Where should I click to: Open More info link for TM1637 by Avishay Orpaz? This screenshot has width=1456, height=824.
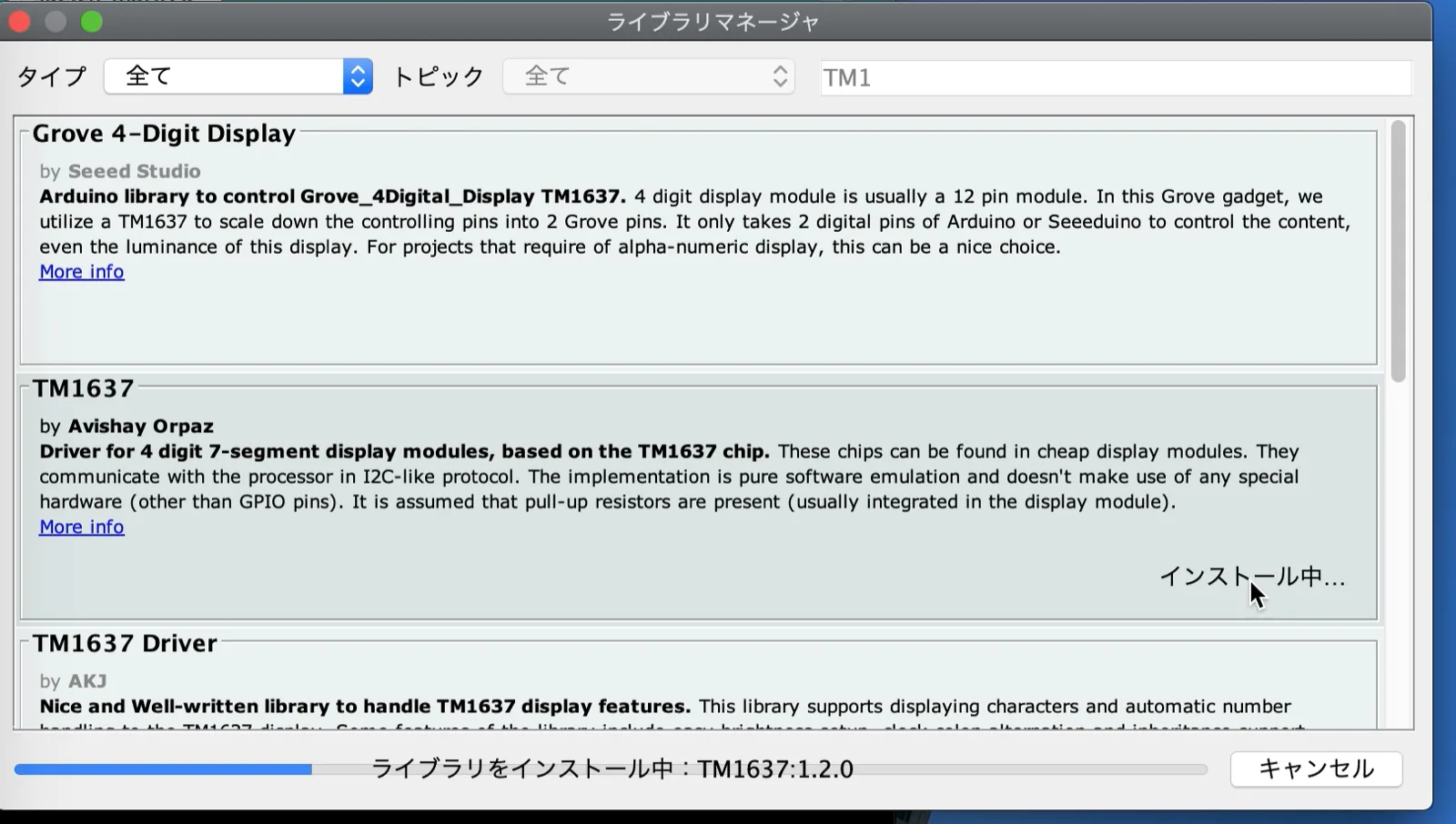pyautogui.click(x=82, y=528)
